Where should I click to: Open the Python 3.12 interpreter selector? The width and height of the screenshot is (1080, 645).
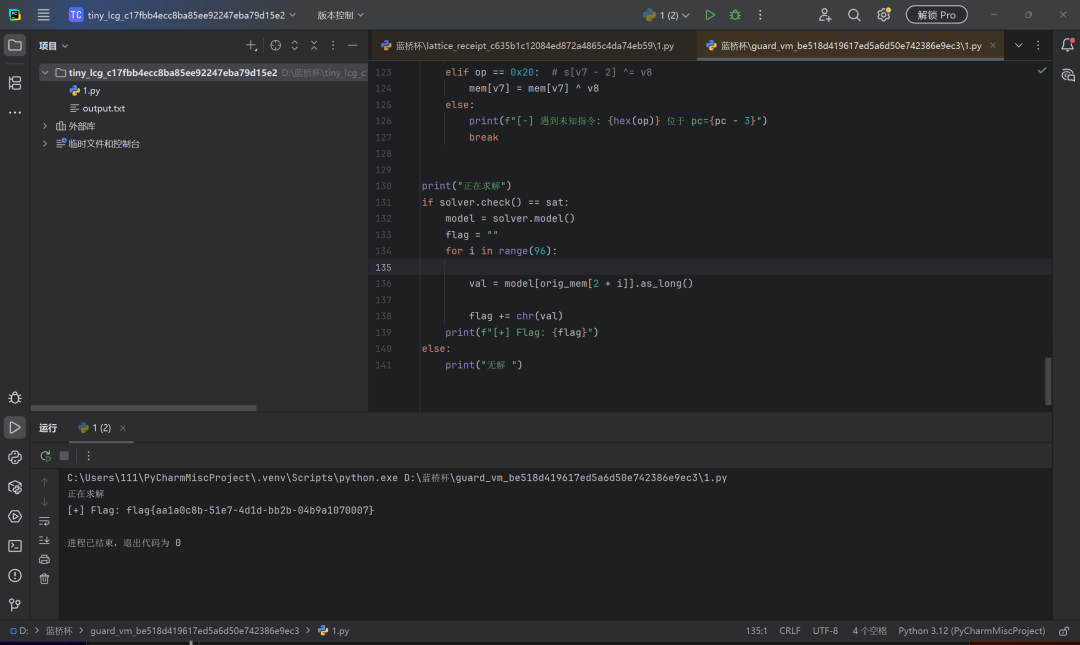(x=971, y=631)
